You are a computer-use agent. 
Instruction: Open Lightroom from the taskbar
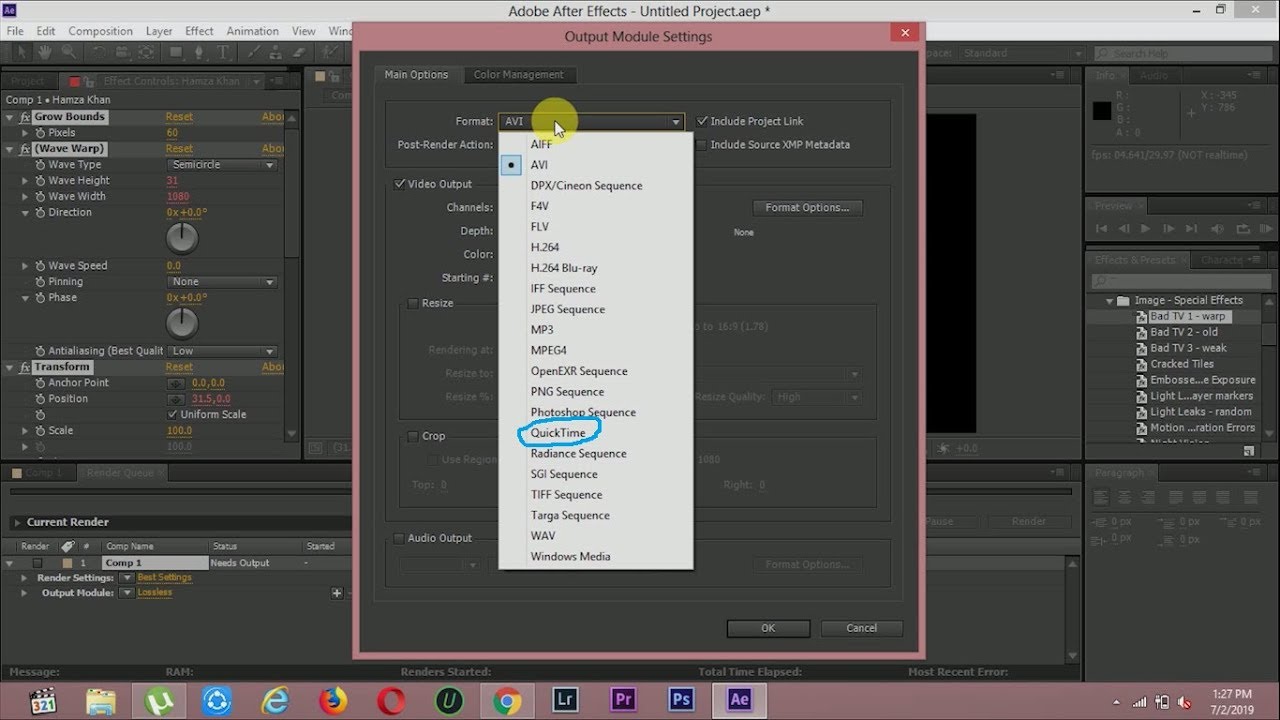565,700
